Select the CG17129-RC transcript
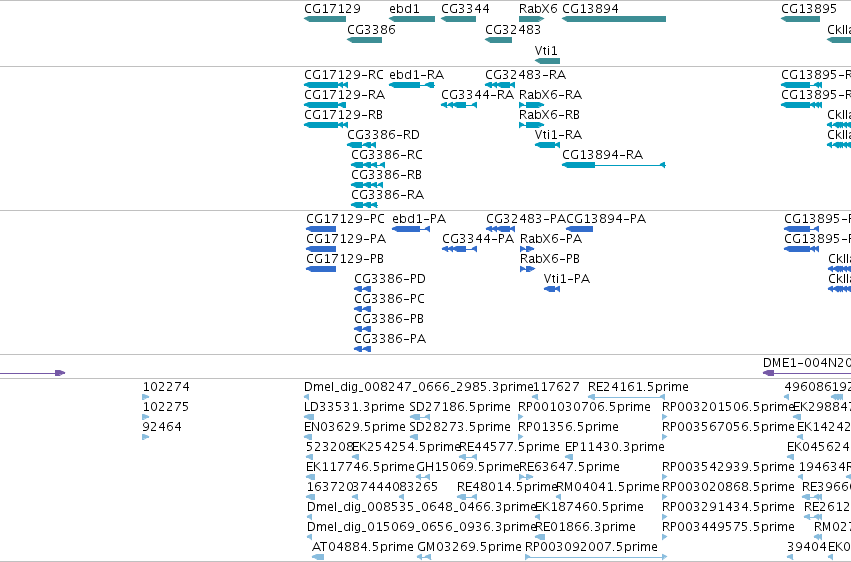This screenshot has width=851, height=562. (x=326, y=85)
